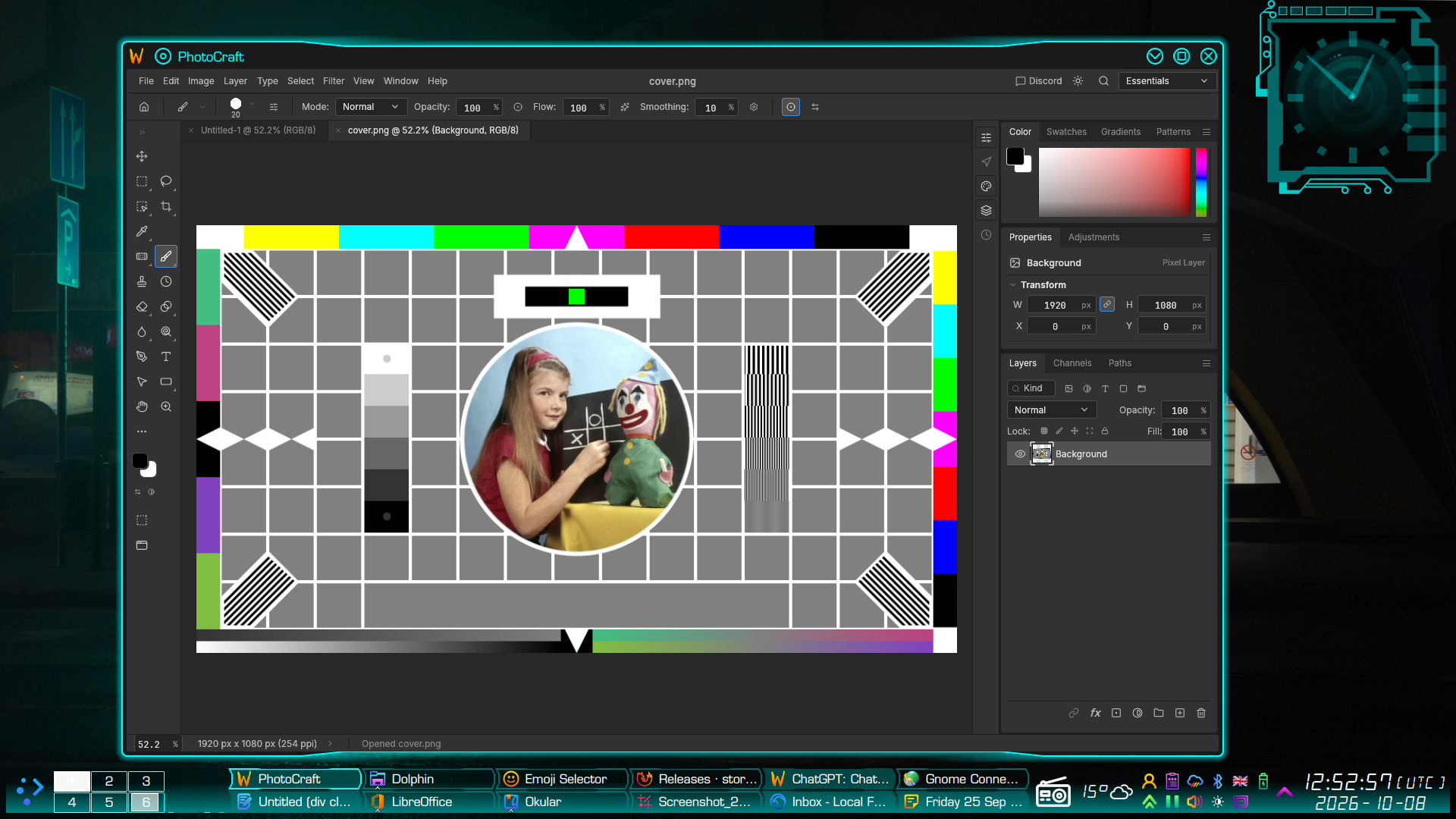Select the Clone Stamp tool

[142, 281]
